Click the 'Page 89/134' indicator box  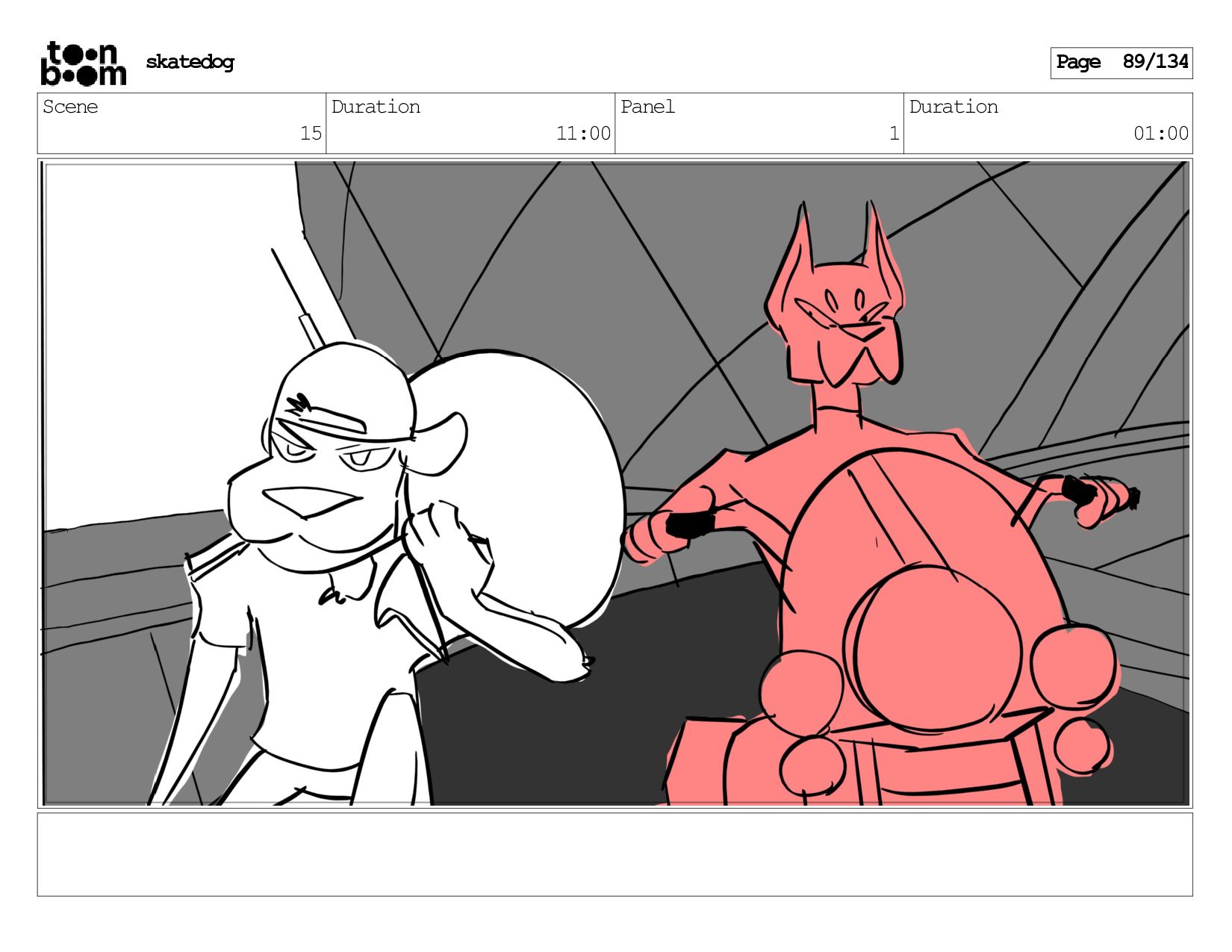click(1121, 63)
